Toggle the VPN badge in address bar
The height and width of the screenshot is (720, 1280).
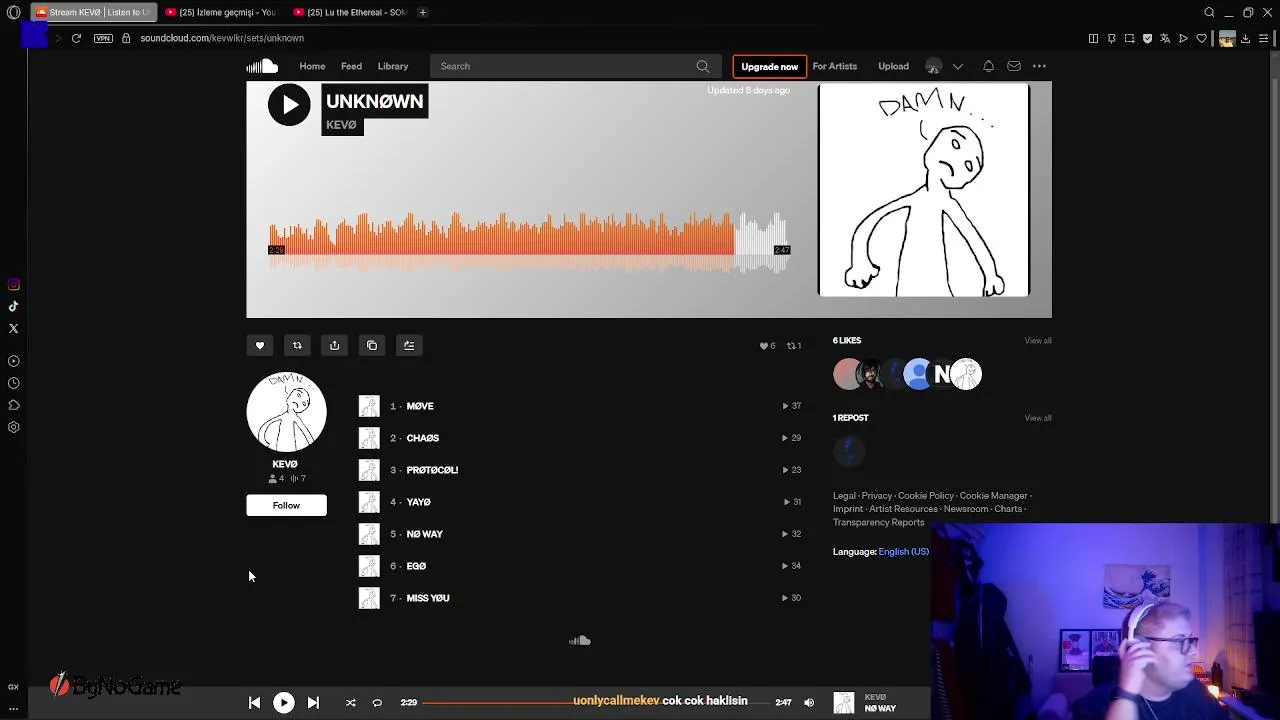pos(103,38)
